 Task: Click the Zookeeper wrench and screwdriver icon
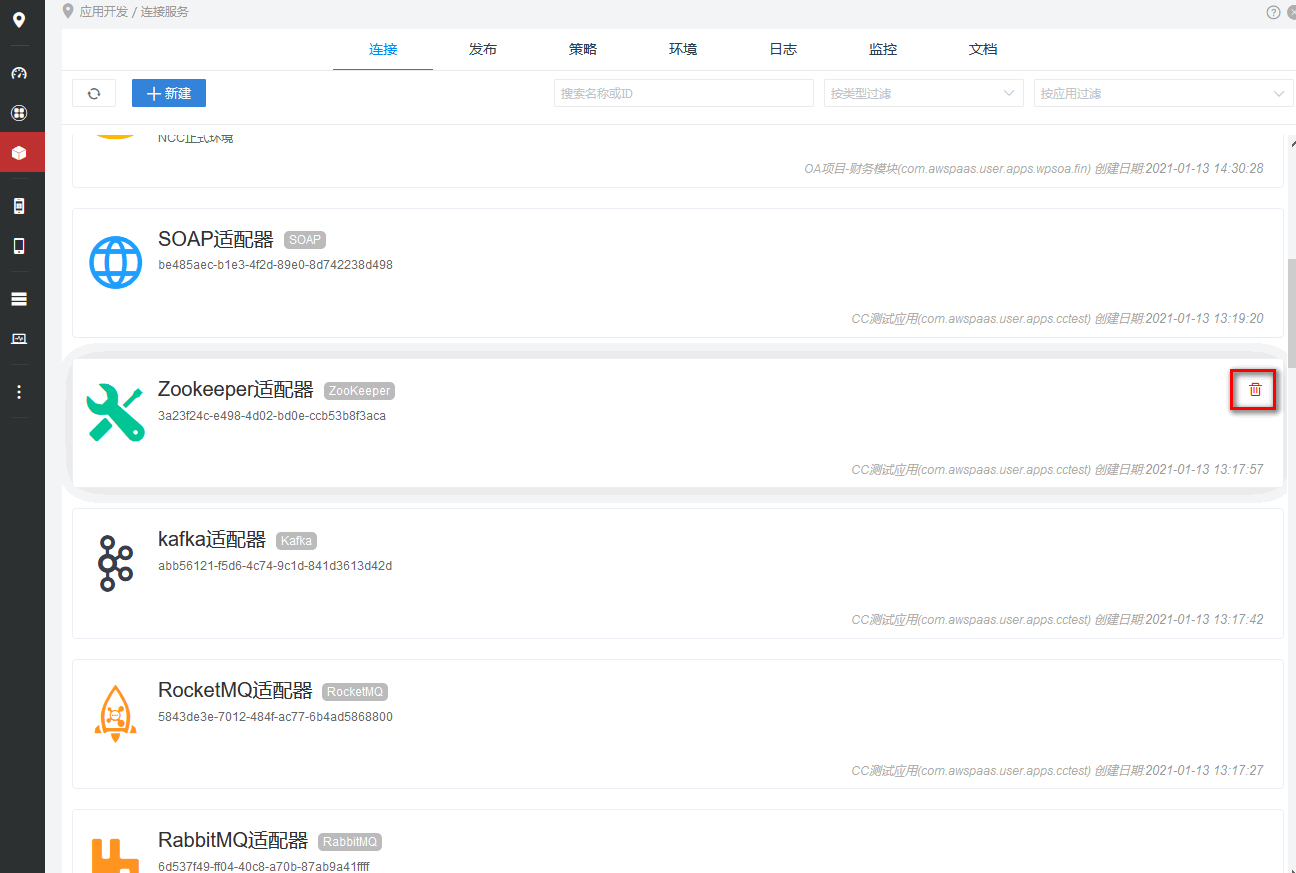pyautogui.click(x=115, y=413)
